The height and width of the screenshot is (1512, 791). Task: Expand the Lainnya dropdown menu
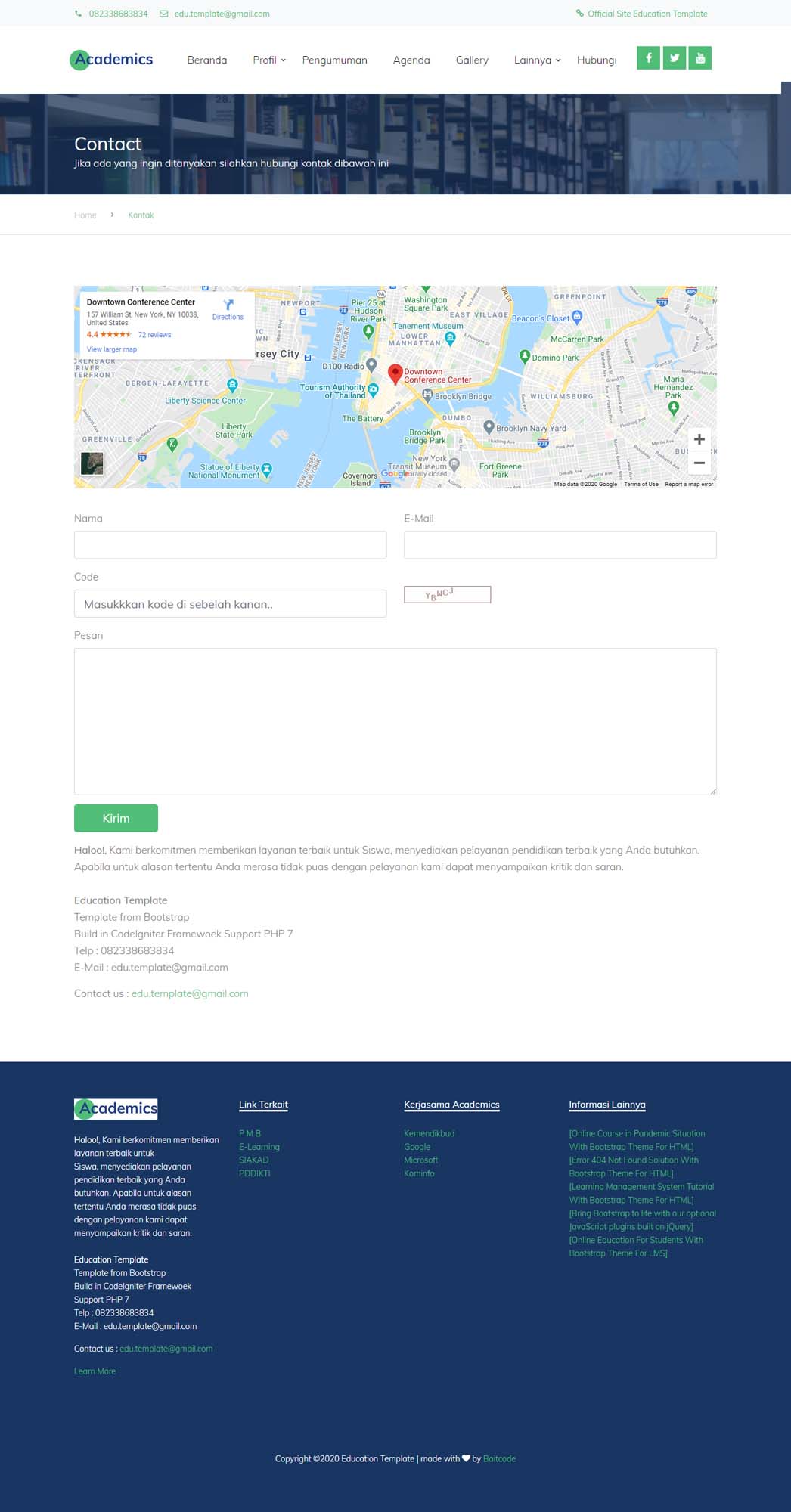point(537,60)
